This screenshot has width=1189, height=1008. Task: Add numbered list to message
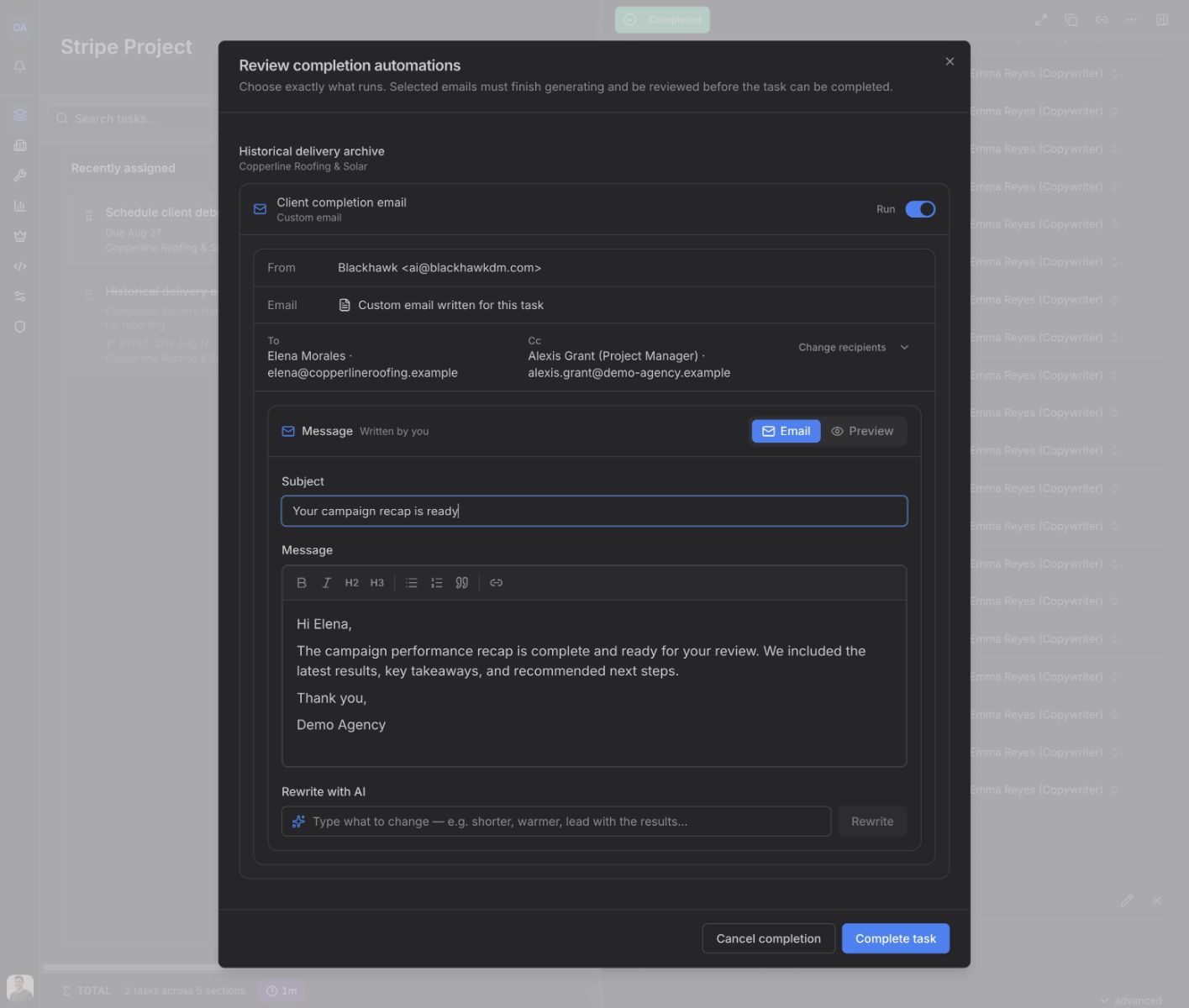pyautogui.click(x=437, y=583)
